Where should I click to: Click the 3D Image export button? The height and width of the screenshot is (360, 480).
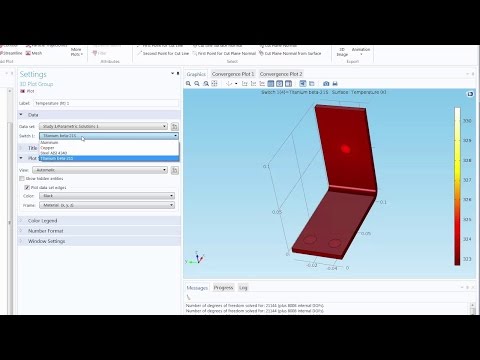(x=342, y=52)
